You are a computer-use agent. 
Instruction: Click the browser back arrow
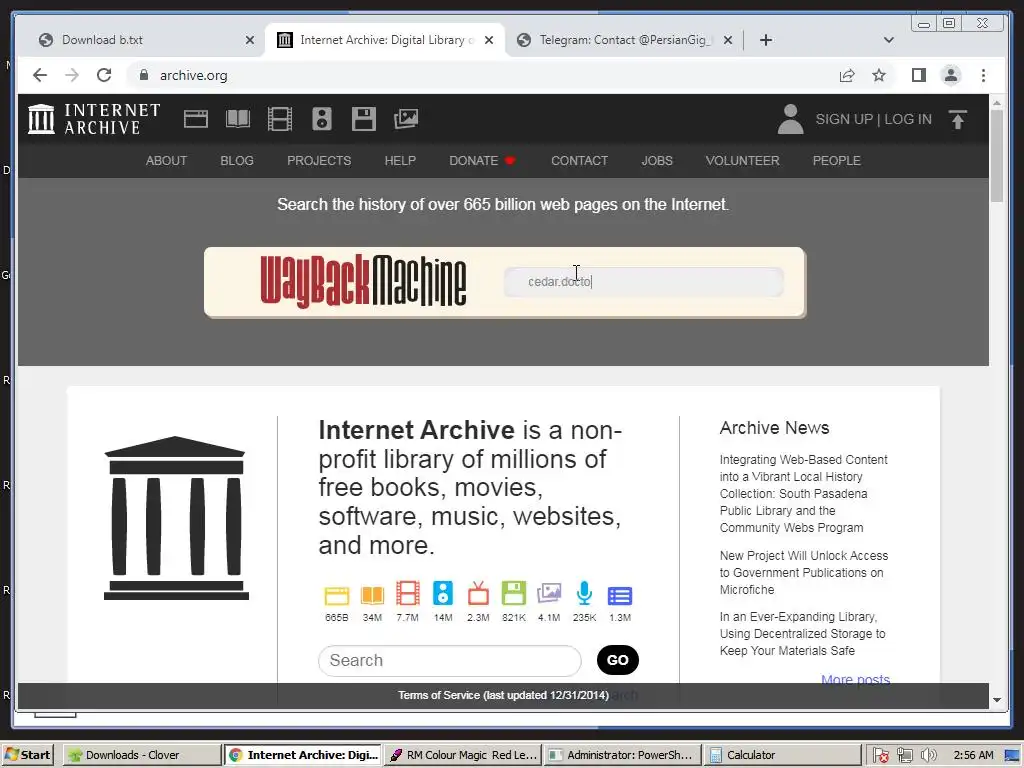40,75
